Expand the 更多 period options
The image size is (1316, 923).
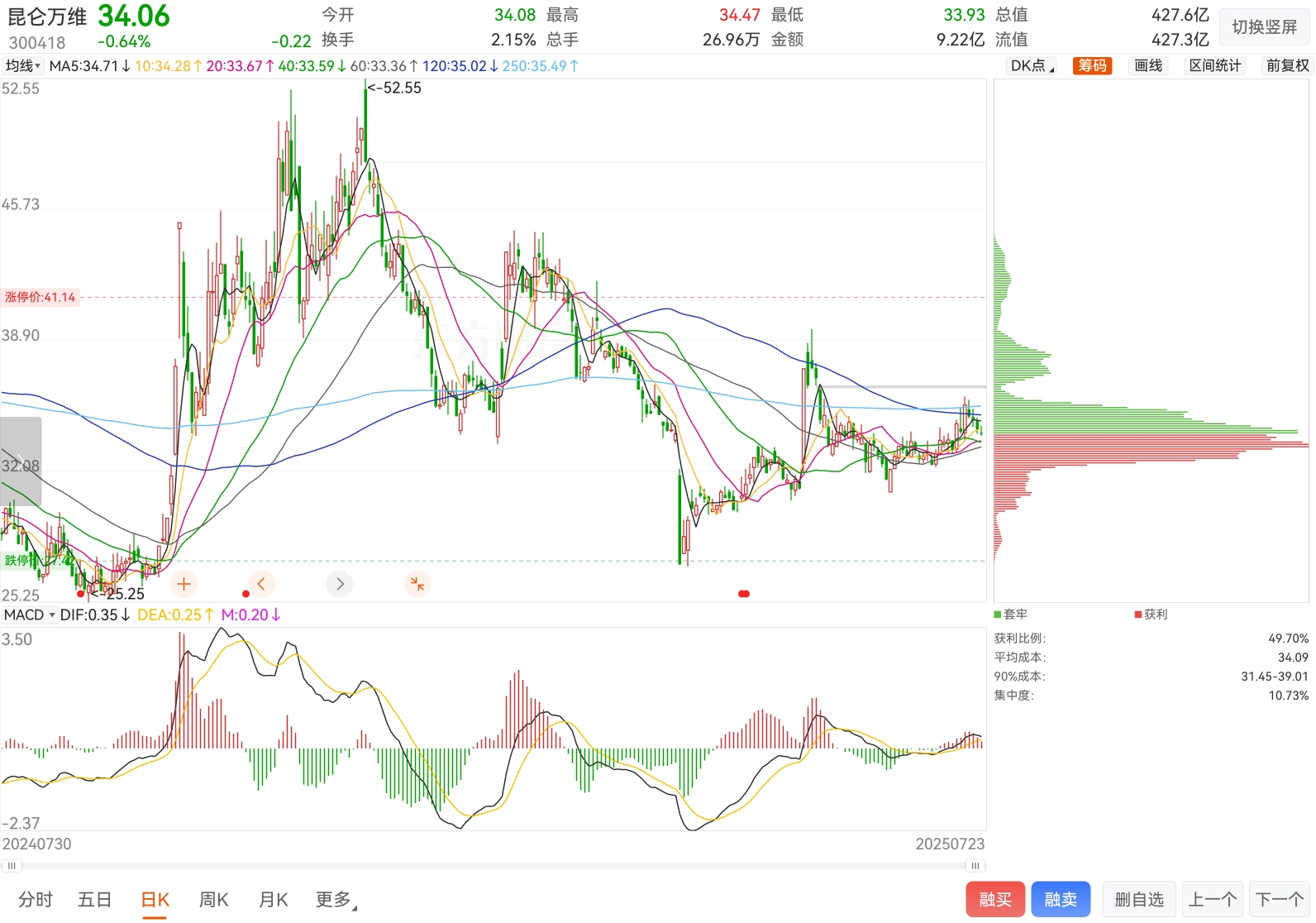[336, 899]
